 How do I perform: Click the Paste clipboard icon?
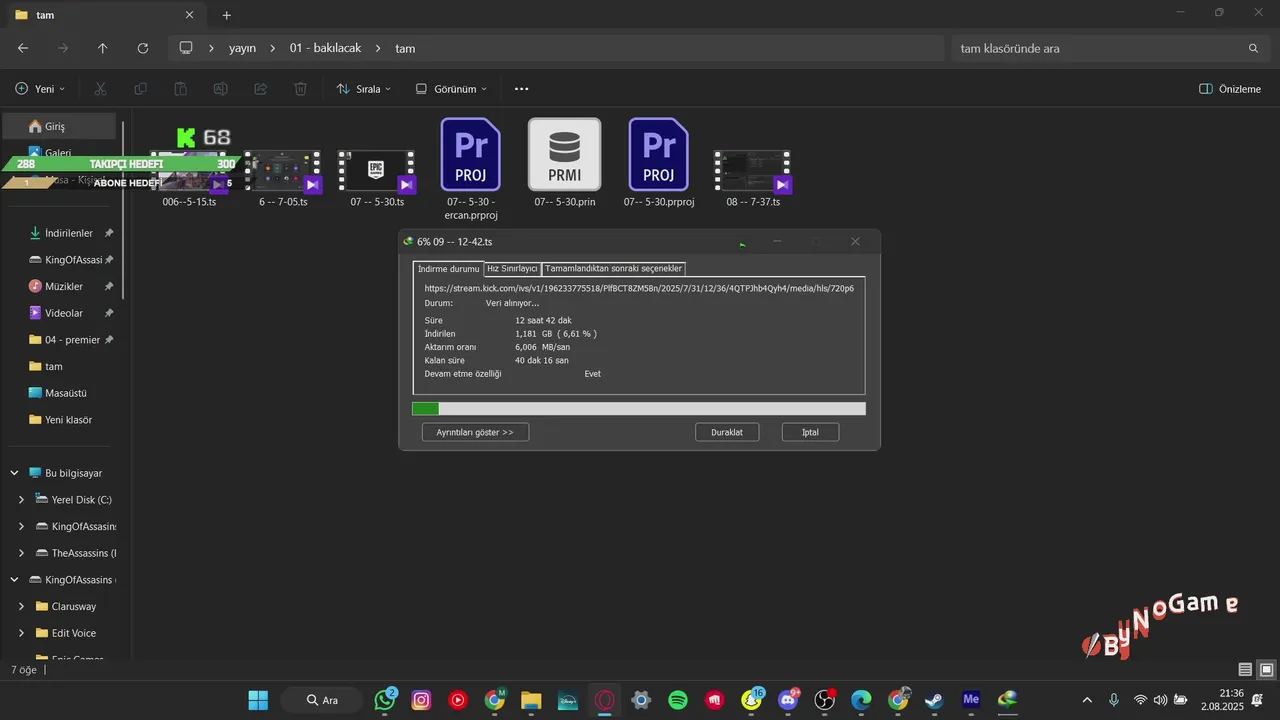tap(181, 89)
